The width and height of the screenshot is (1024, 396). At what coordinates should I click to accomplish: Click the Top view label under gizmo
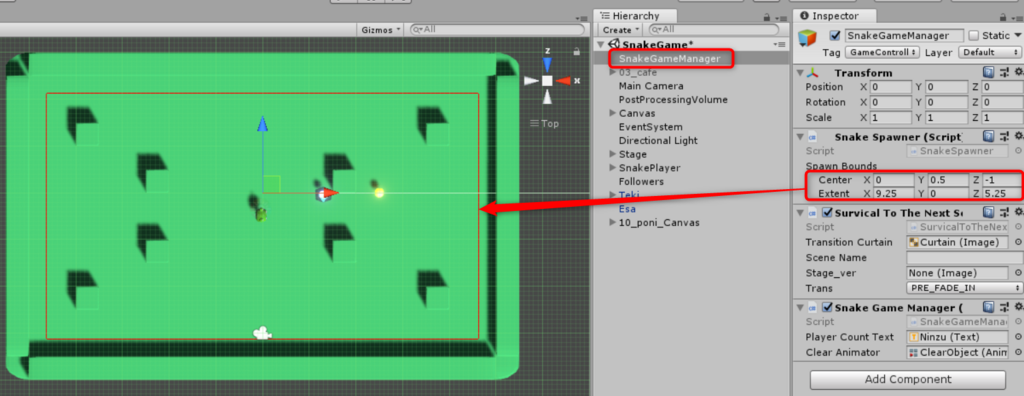click(x=549, y=123)
